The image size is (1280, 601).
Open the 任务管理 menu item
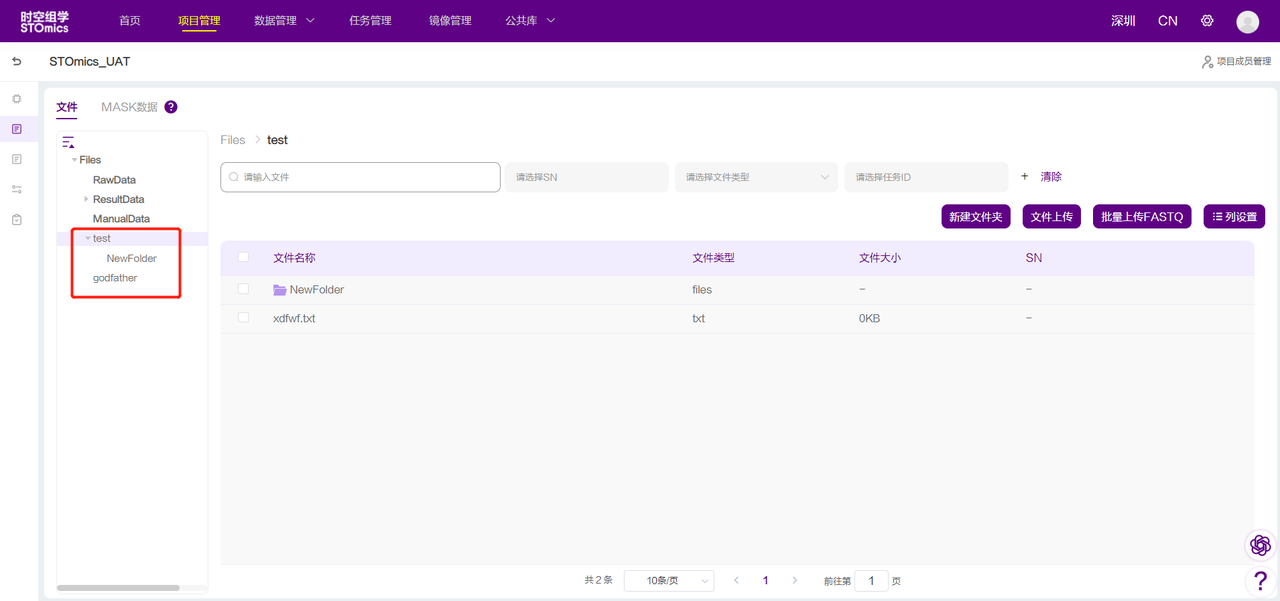click(x=370, y=21)
